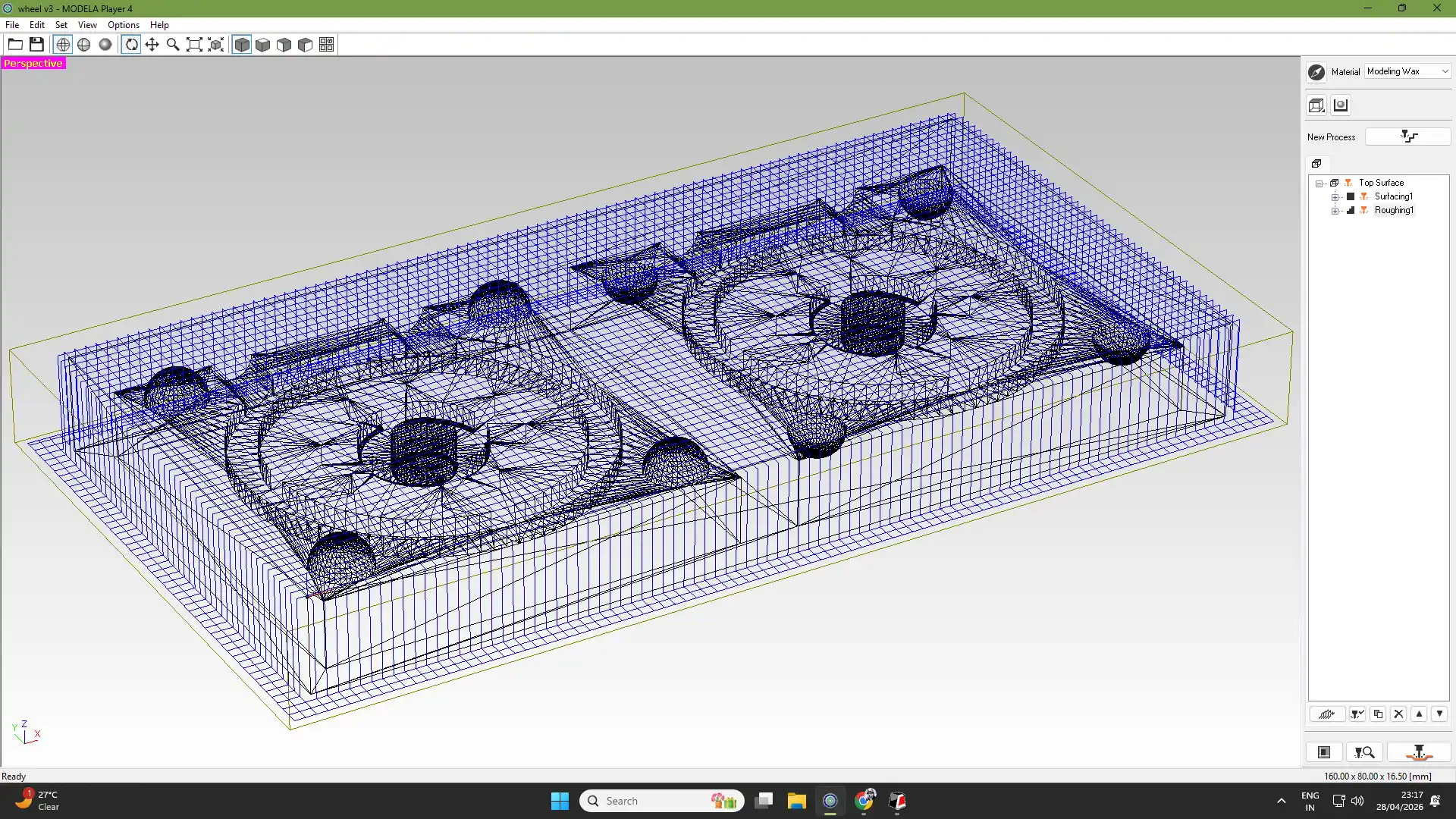Click the Open file folder icon
This screenshot has height=819, width=1456.
tap(15, 45)
